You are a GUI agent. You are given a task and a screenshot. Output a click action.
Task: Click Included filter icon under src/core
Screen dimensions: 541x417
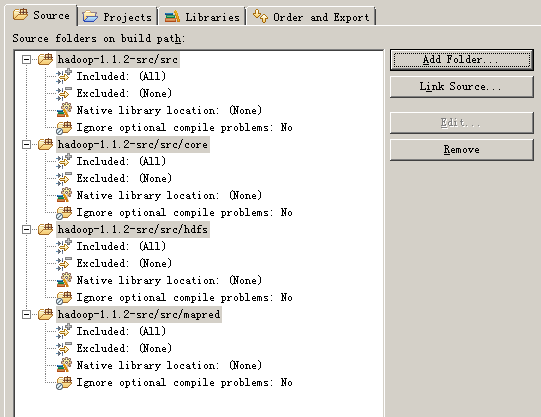(64, 161)
